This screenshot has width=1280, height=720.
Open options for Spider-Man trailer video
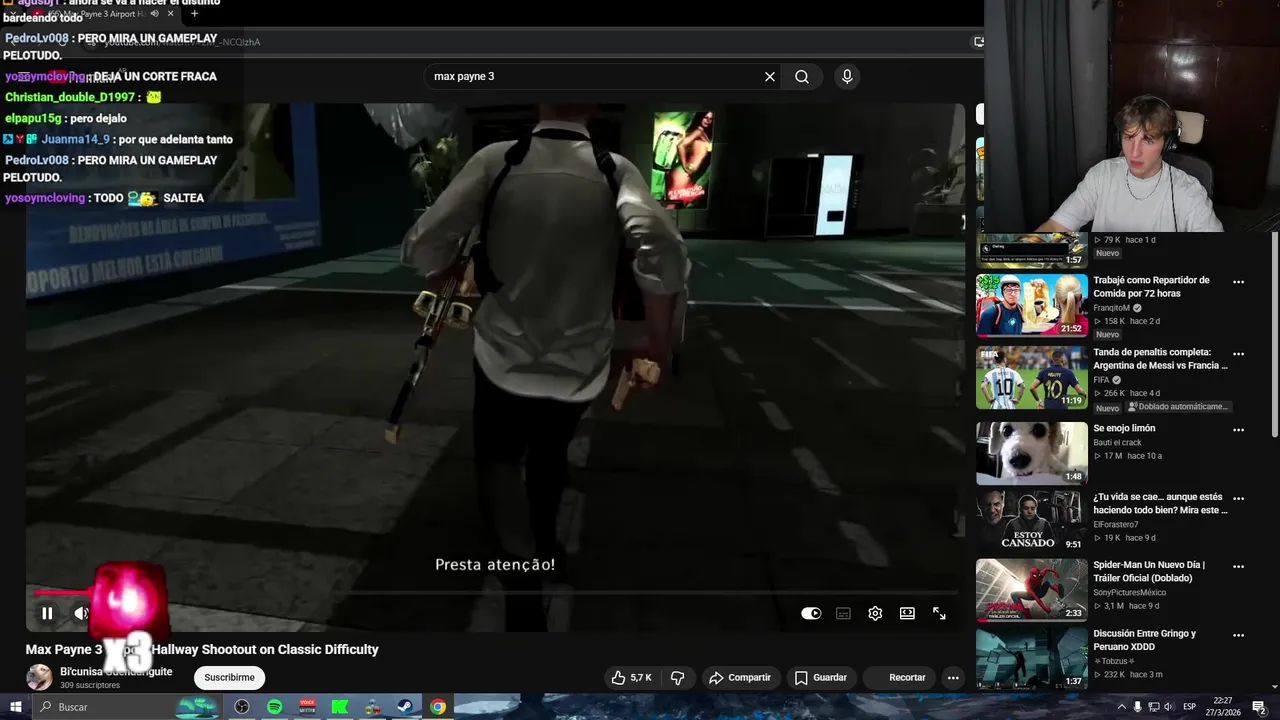tap(1238, 566)
